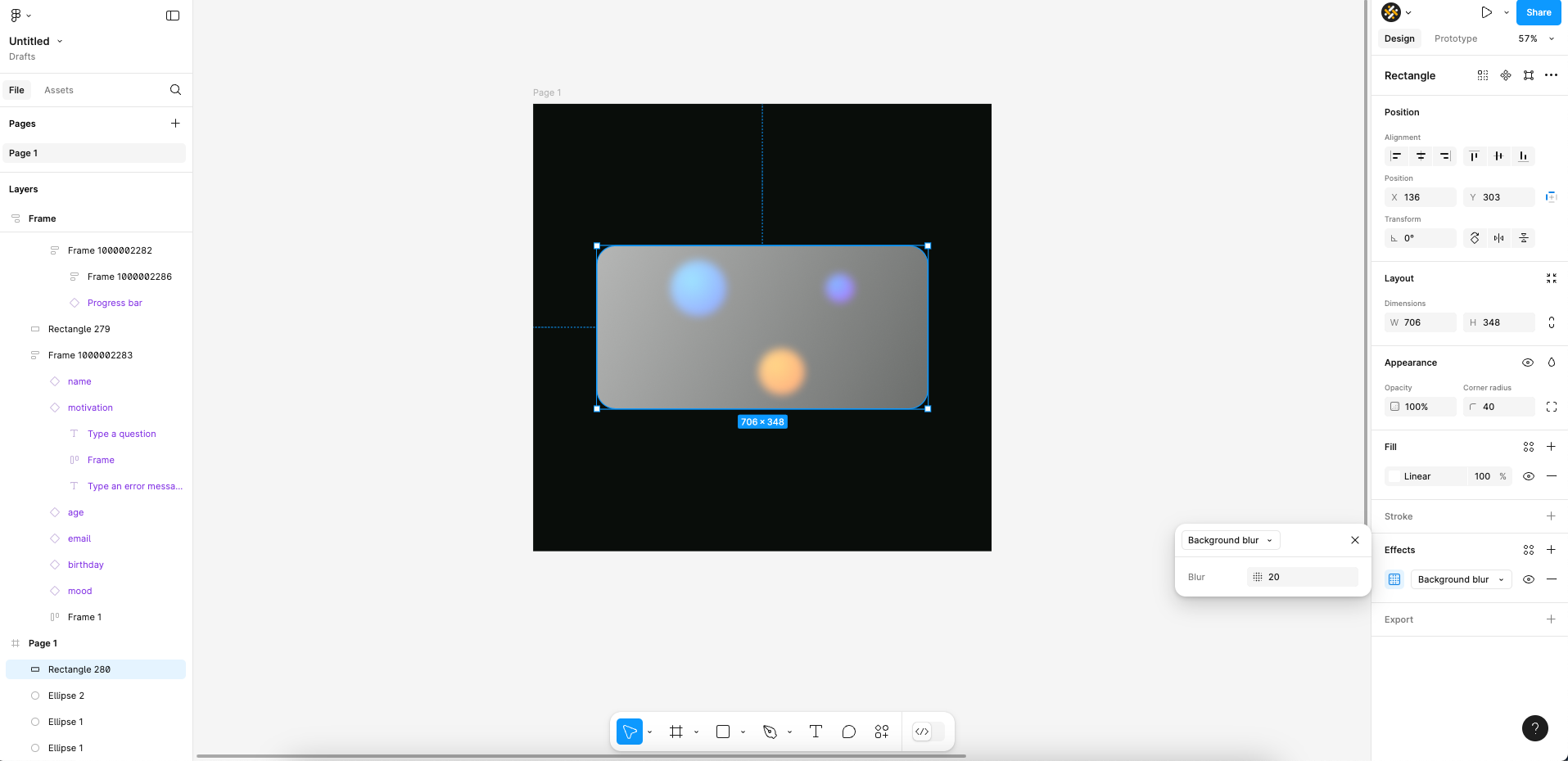Expand the shape tools chevron in toolbar

(x=743, y=732)
